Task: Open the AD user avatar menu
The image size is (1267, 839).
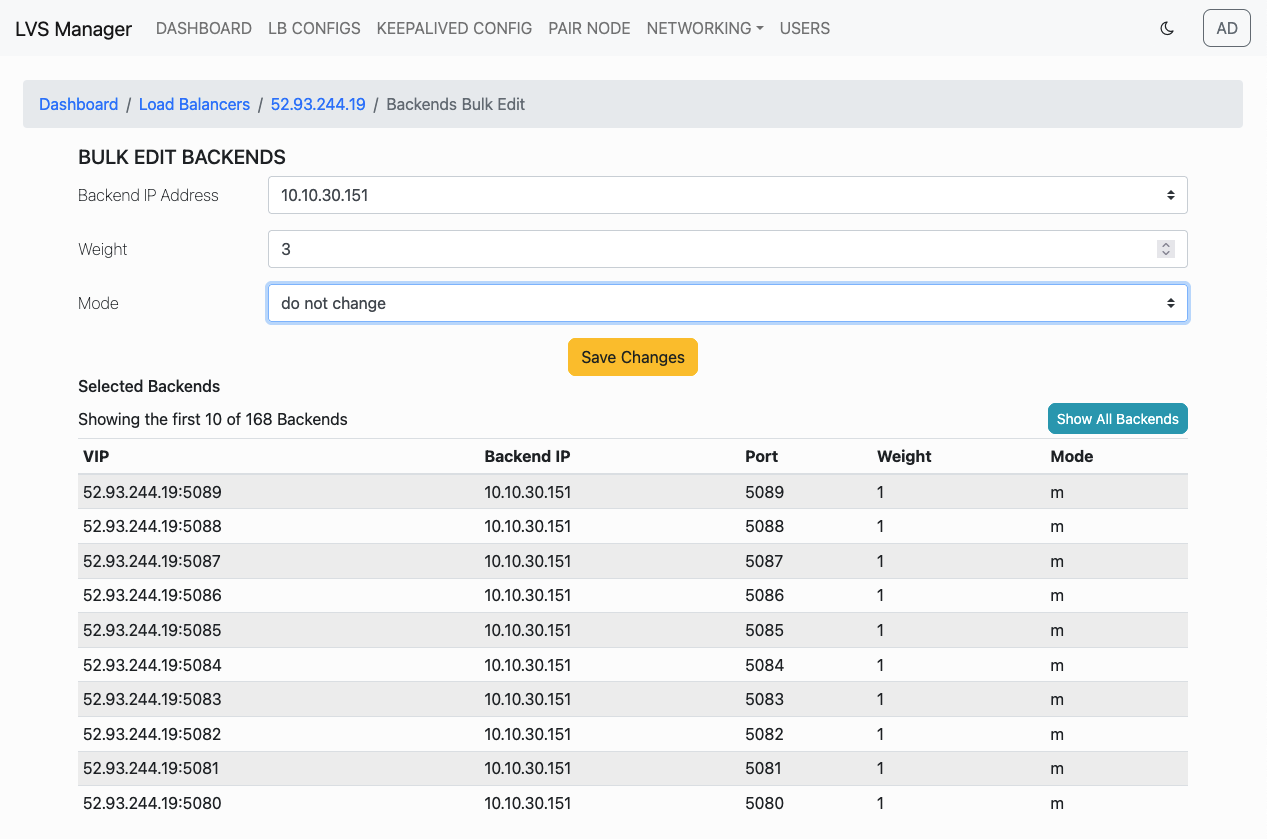Action: click(1227, 28)
